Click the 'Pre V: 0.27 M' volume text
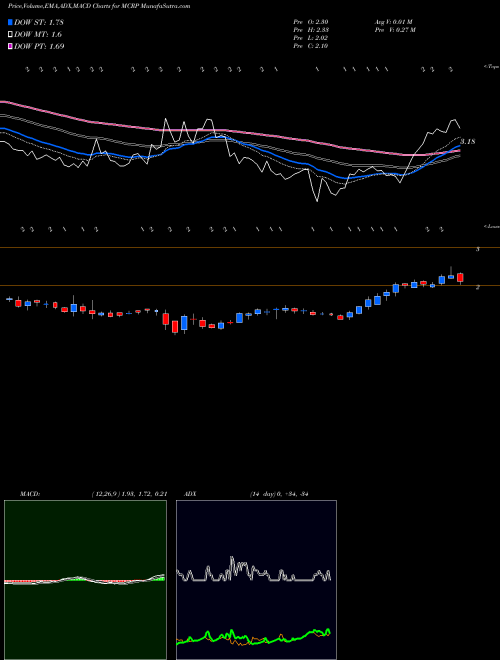The image size is (500, 660). (x=395, y=30)
